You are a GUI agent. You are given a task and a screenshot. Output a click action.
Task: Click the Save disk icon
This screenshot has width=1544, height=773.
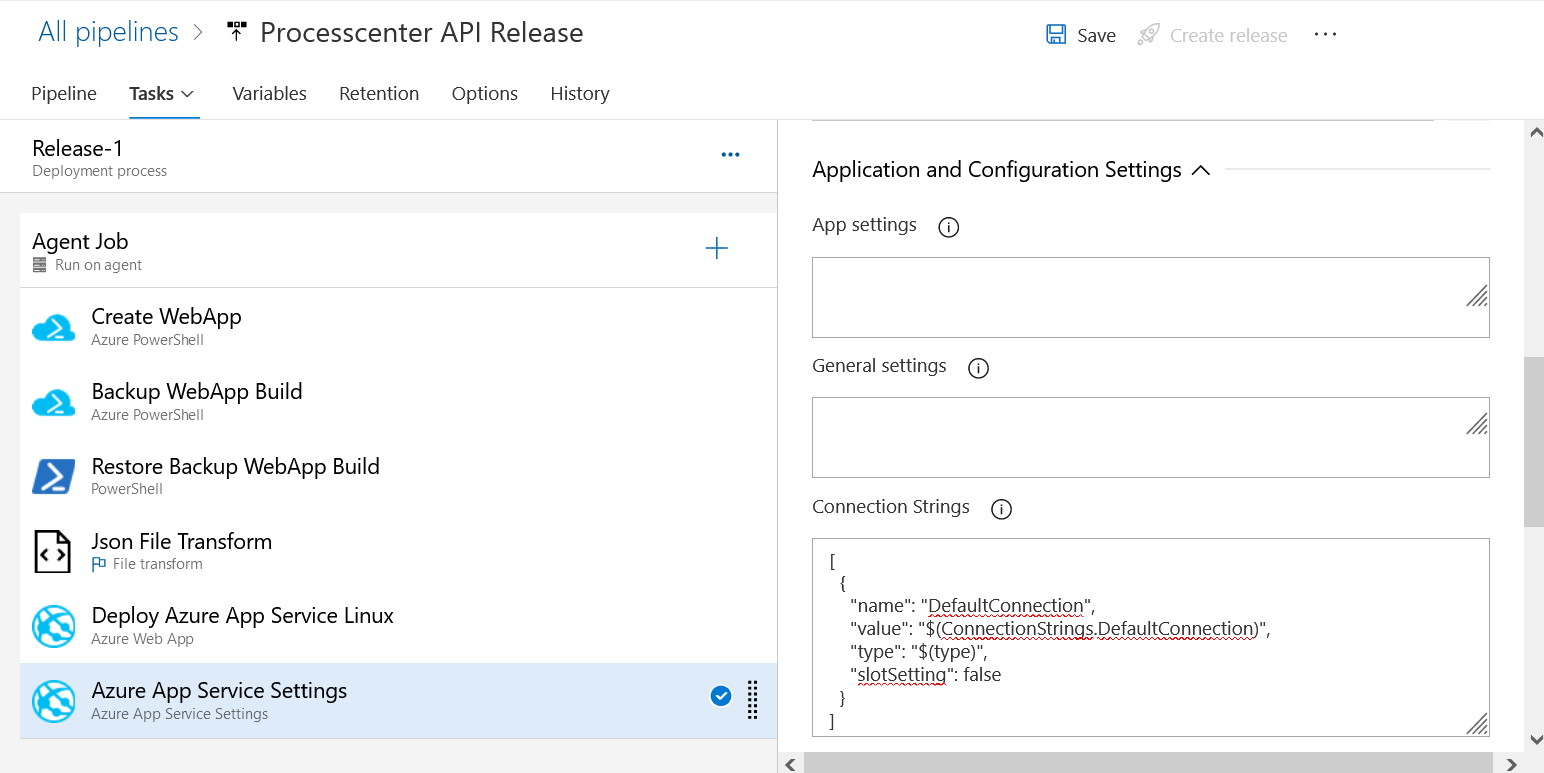[x=1056, y=35]
